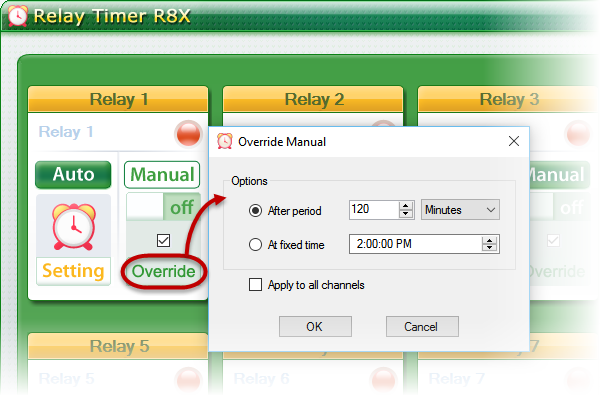
Task: Uncheck the override checkbox in Relay 1
Action: [x=163, y=240]
